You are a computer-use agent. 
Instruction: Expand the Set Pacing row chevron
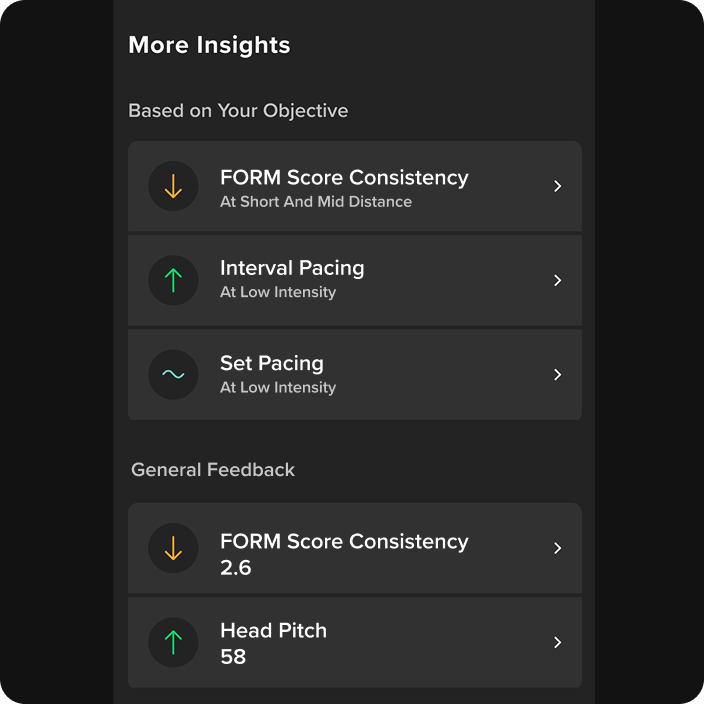[x=557, y=374]
